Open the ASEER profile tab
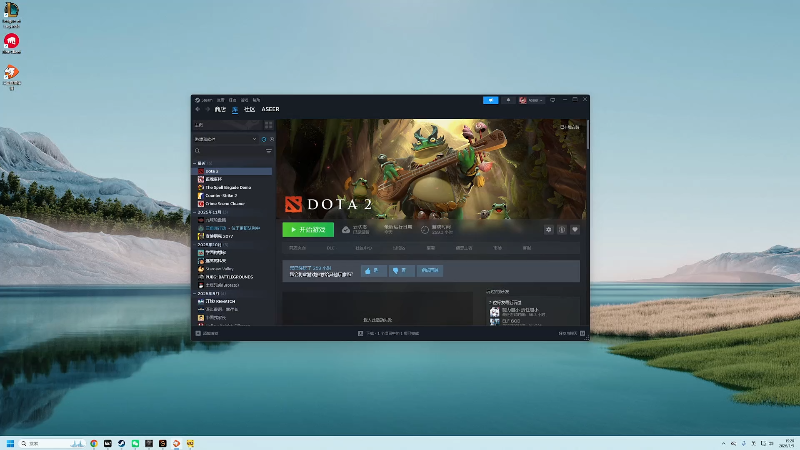The image size is (800, 450). pos(270,109)
